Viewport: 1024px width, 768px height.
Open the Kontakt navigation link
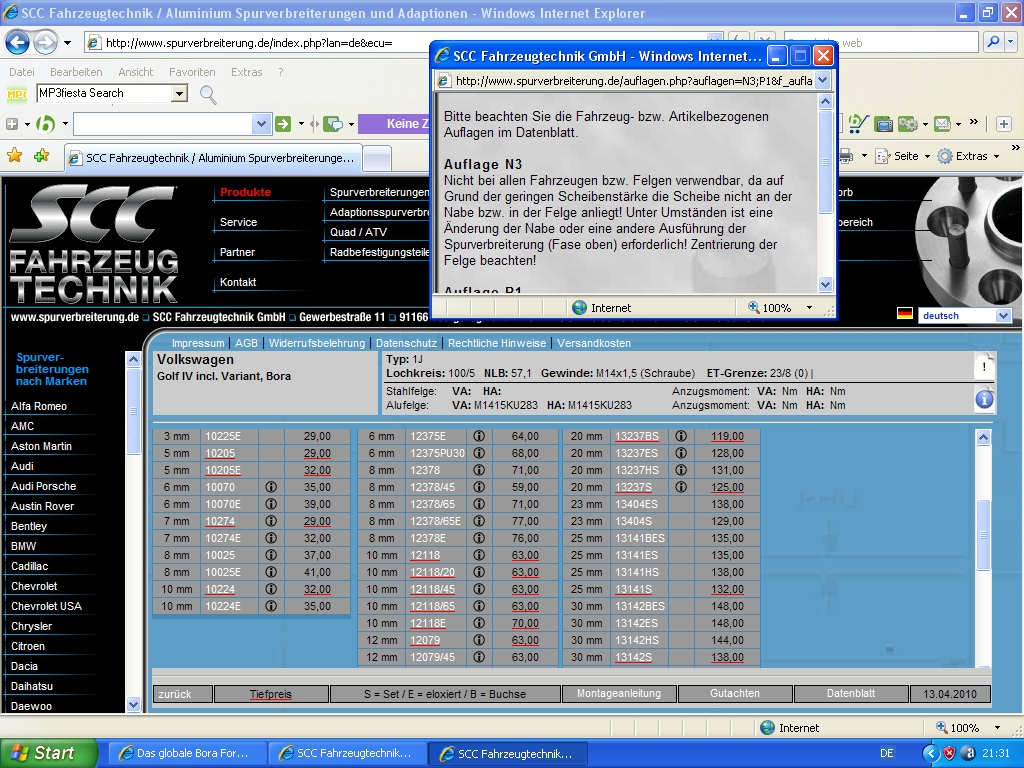pos(238,282)
